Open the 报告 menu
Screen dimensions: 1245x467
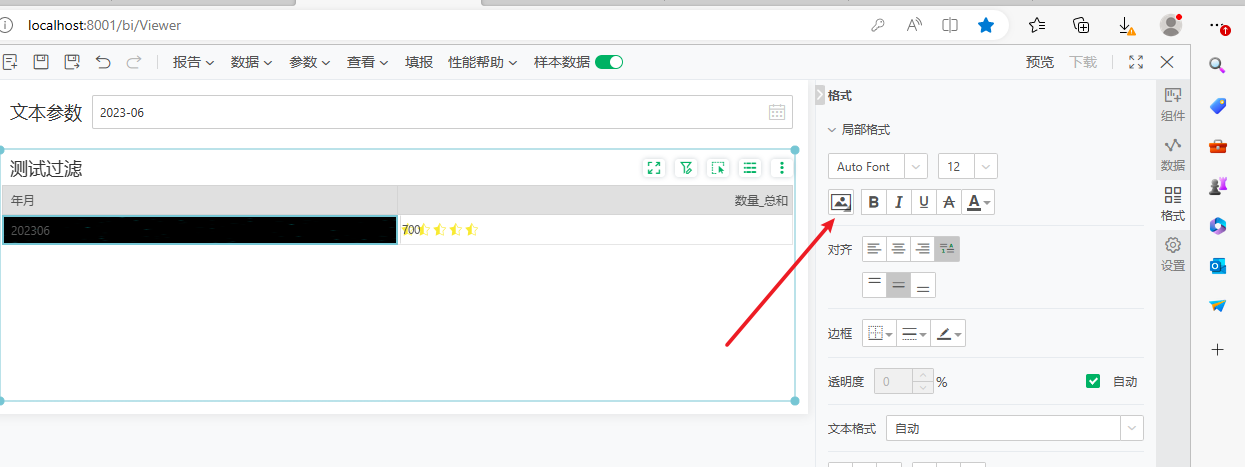tap(193, 62)
